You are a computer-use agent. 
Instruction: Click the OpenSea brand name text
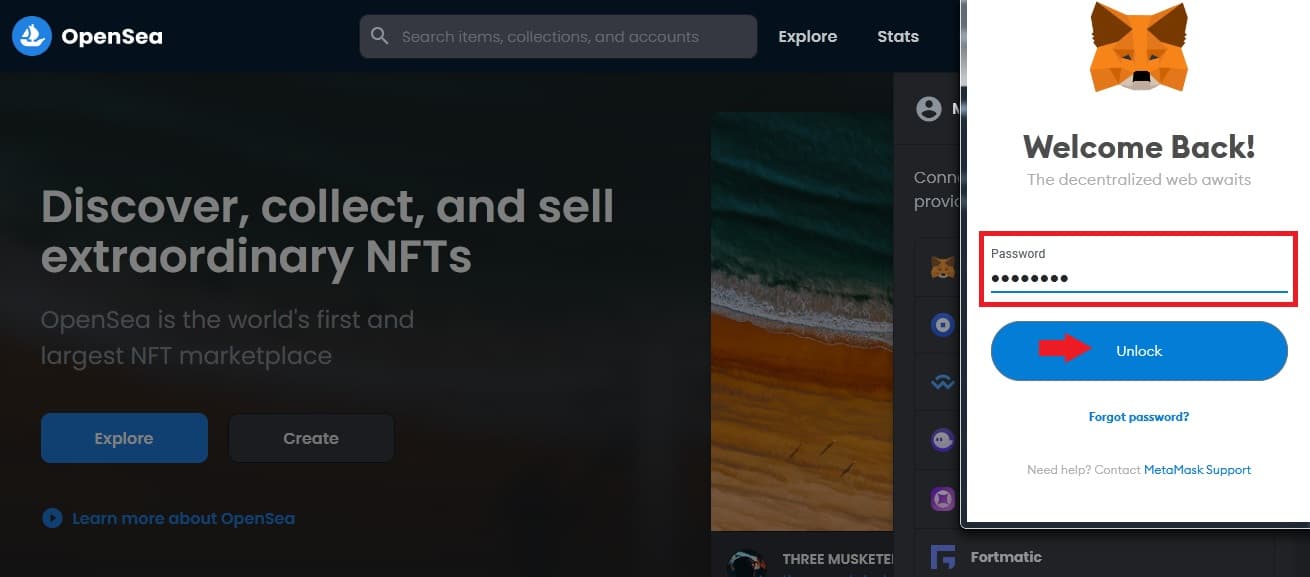click(112, 37)
